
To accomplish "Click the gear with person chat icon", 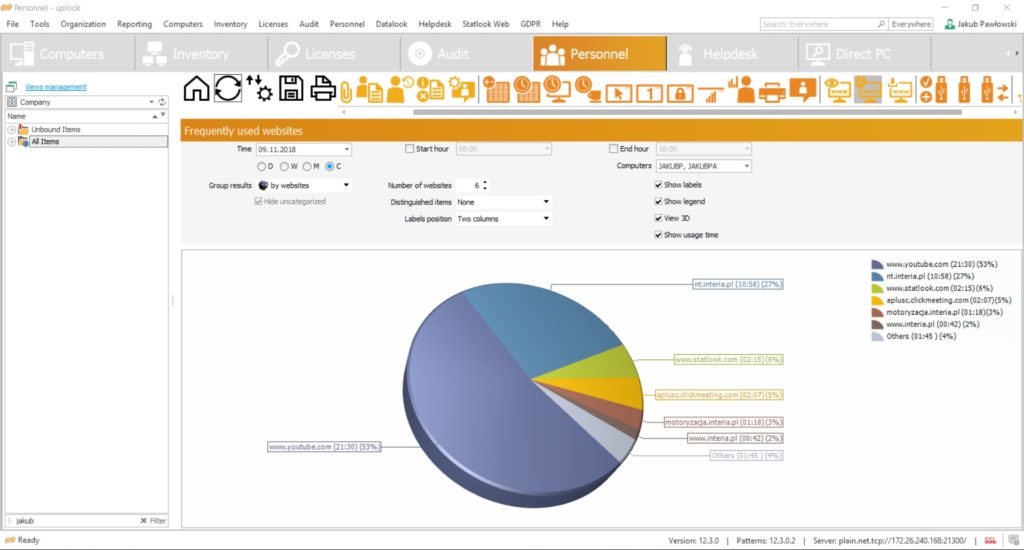I will (462, 89).
